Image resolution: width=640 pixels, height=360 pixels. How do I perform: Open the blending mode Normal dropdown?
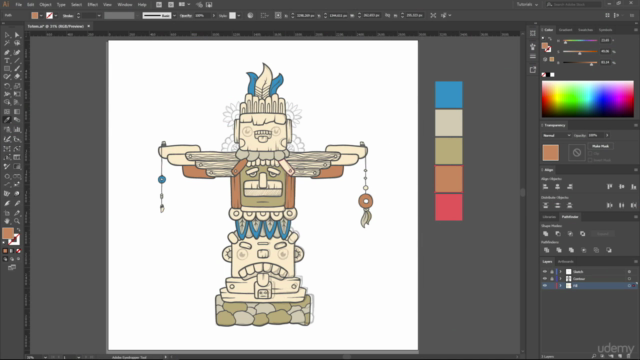click(x=556, y=136)
